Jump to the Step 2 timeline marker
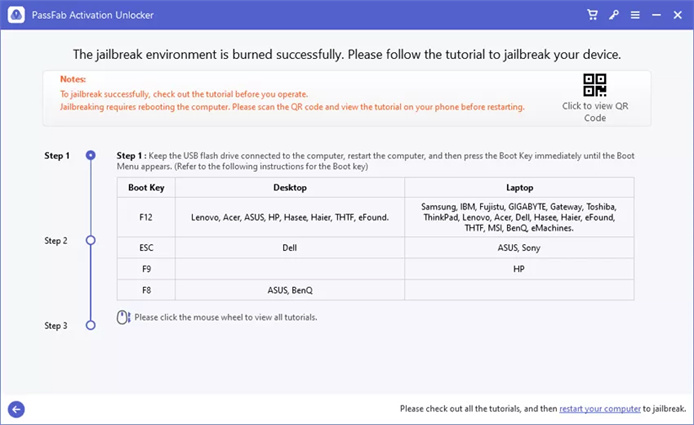 [x=91, y=241]
